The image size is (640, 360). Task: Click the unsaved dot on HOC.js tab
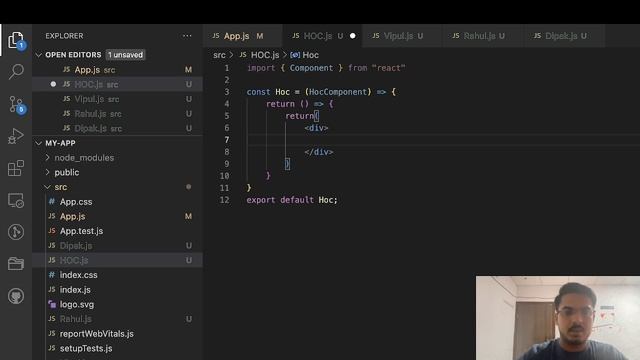tap(353, 36)
